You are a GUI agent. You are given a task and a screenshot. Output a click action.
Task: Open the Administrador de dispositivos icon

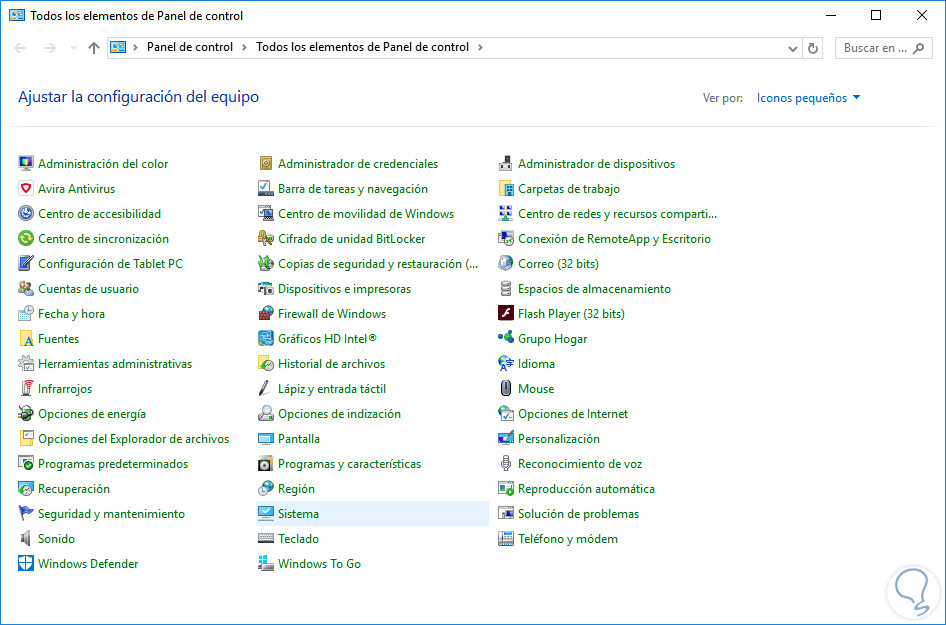[x=507, y=164]
